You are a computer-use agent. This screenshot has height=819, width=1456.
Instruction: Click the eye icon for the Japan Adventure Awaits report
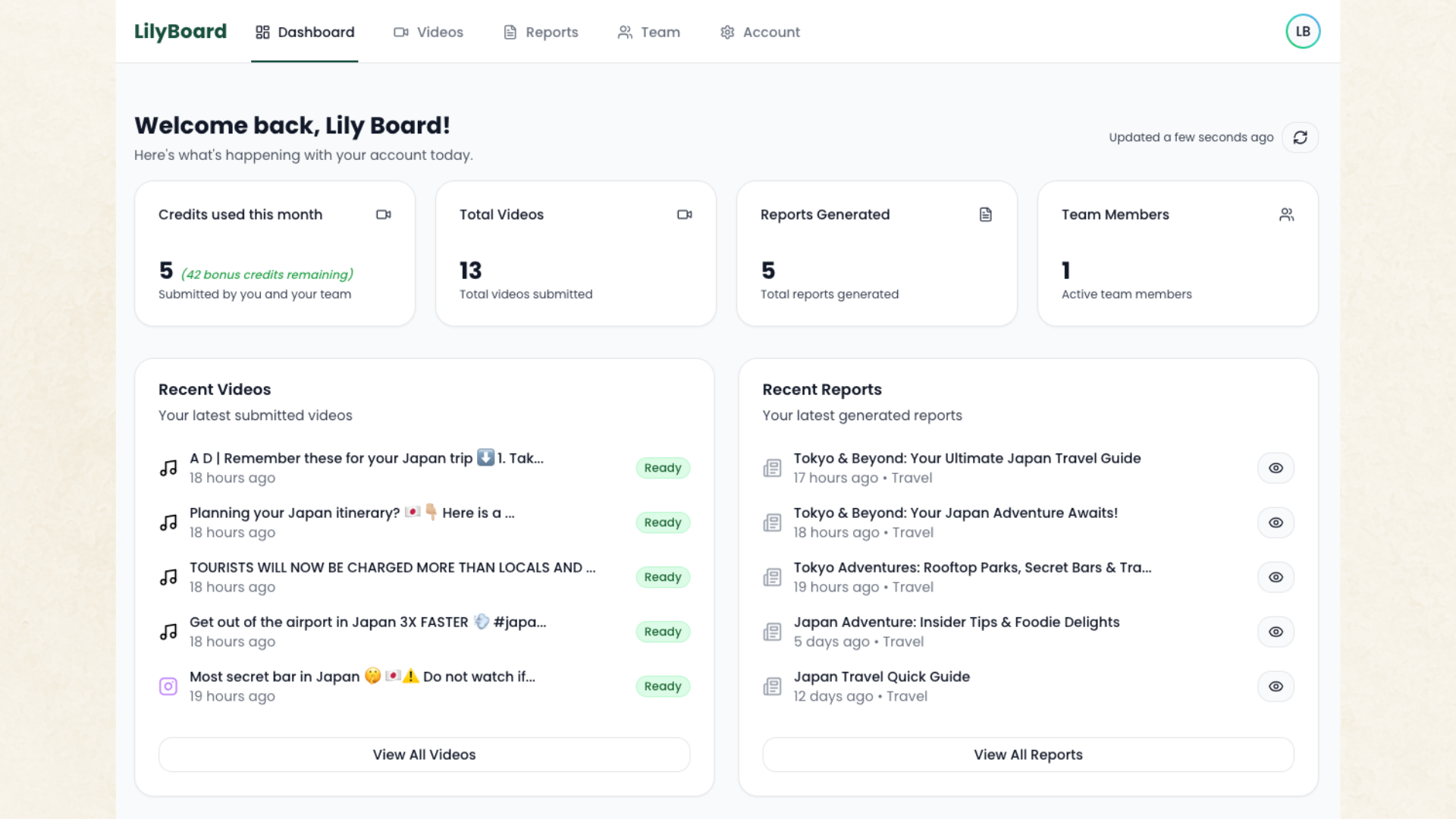tap(1276, 522)
